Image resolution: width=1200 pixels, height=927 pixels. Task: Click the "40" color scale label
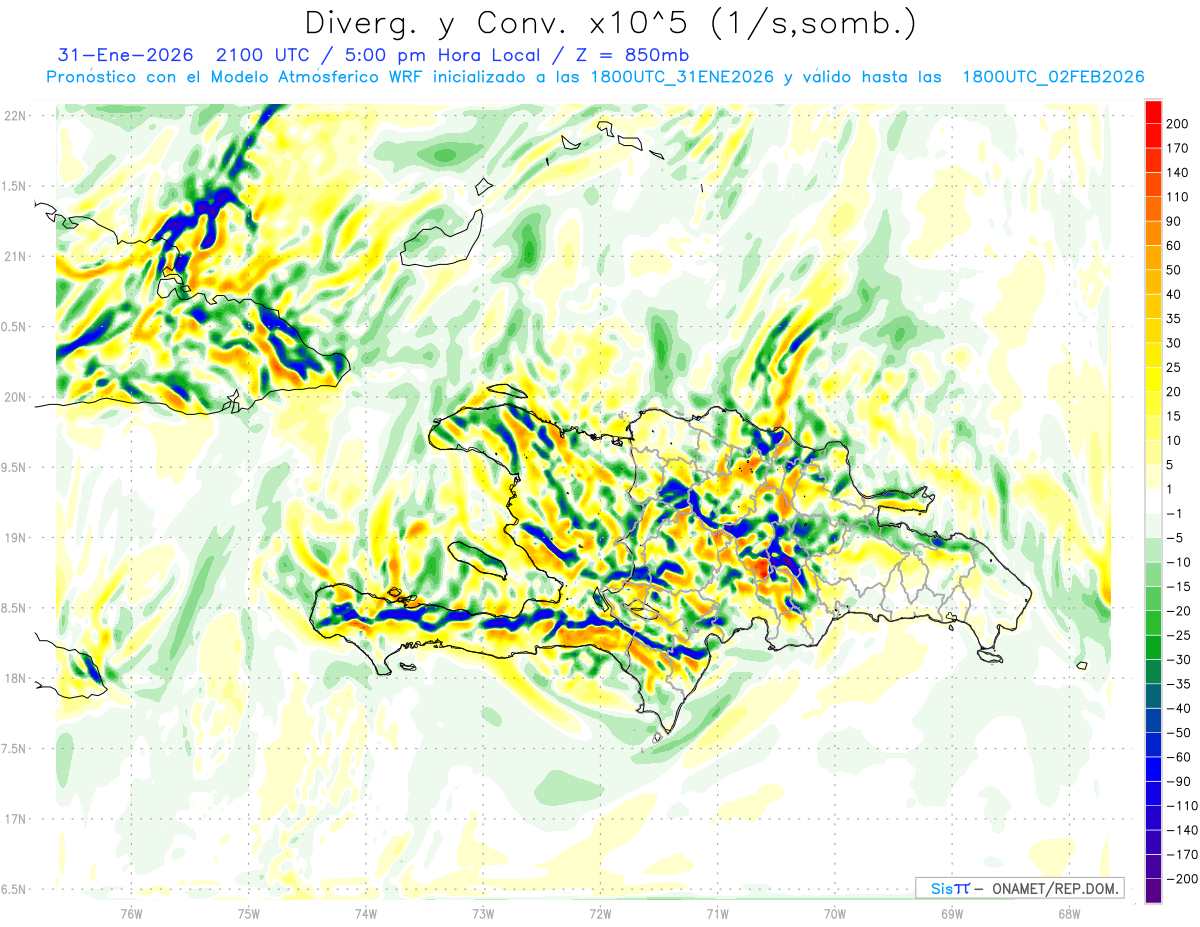tap(1174, 294)
